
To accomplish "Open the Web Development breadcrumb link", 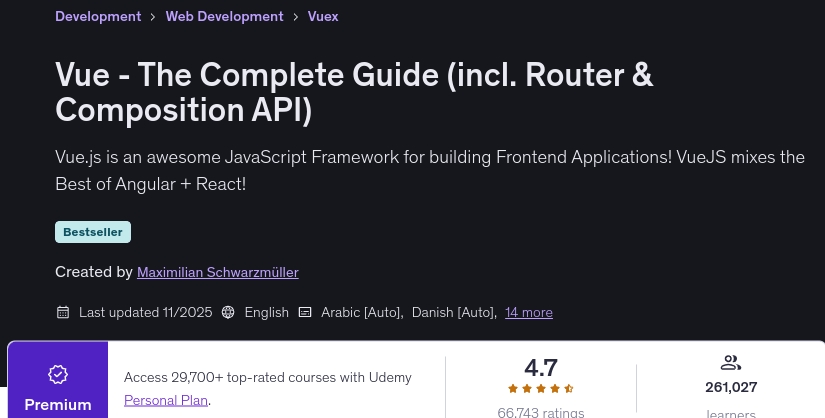I will [225, 16].
